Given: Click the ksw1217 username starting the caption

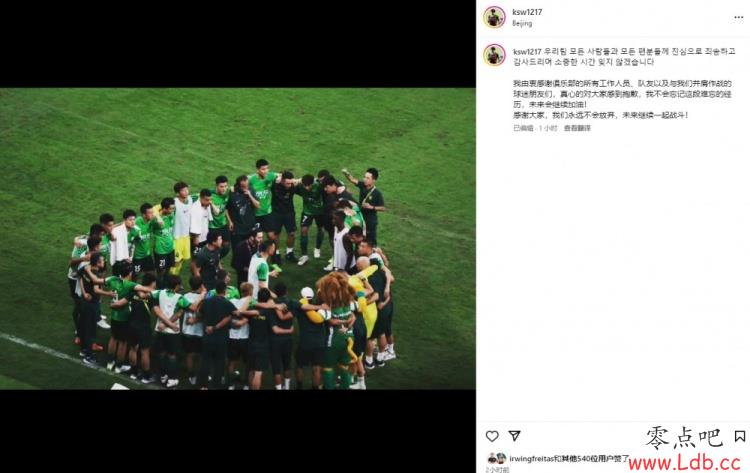Looking at the screenshot, I should pyautogui.click(x=527, y=51).
